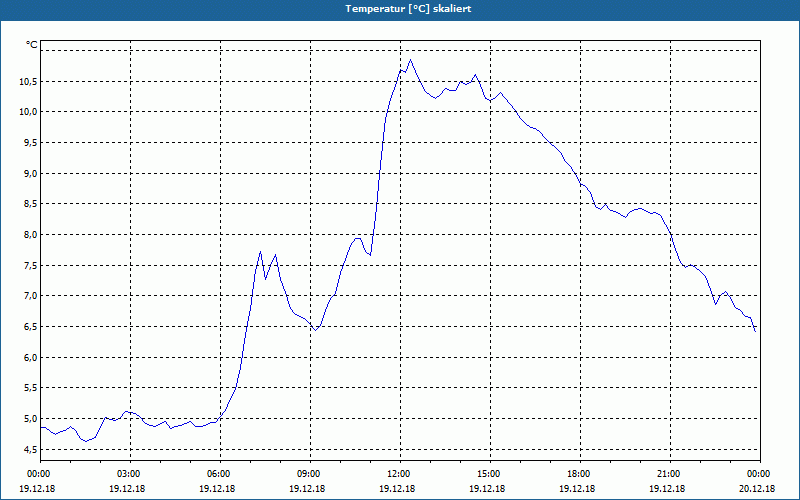Click the curve's highest peak just after 12:00
This screenshot has width=800, height=500.
click(x=410, y=60)
